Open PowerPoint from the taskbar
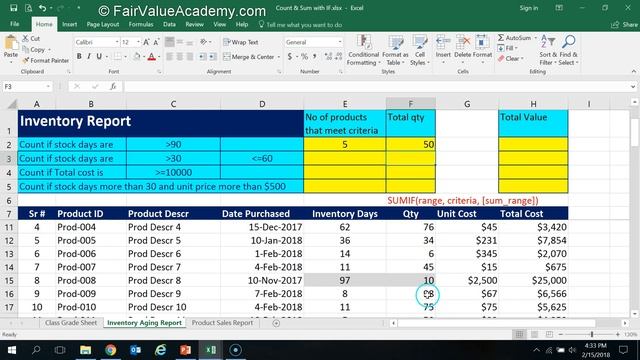Image resolution: width=640 pixels, height=360 pixels. pyautogui.click(x=185, y=350)
